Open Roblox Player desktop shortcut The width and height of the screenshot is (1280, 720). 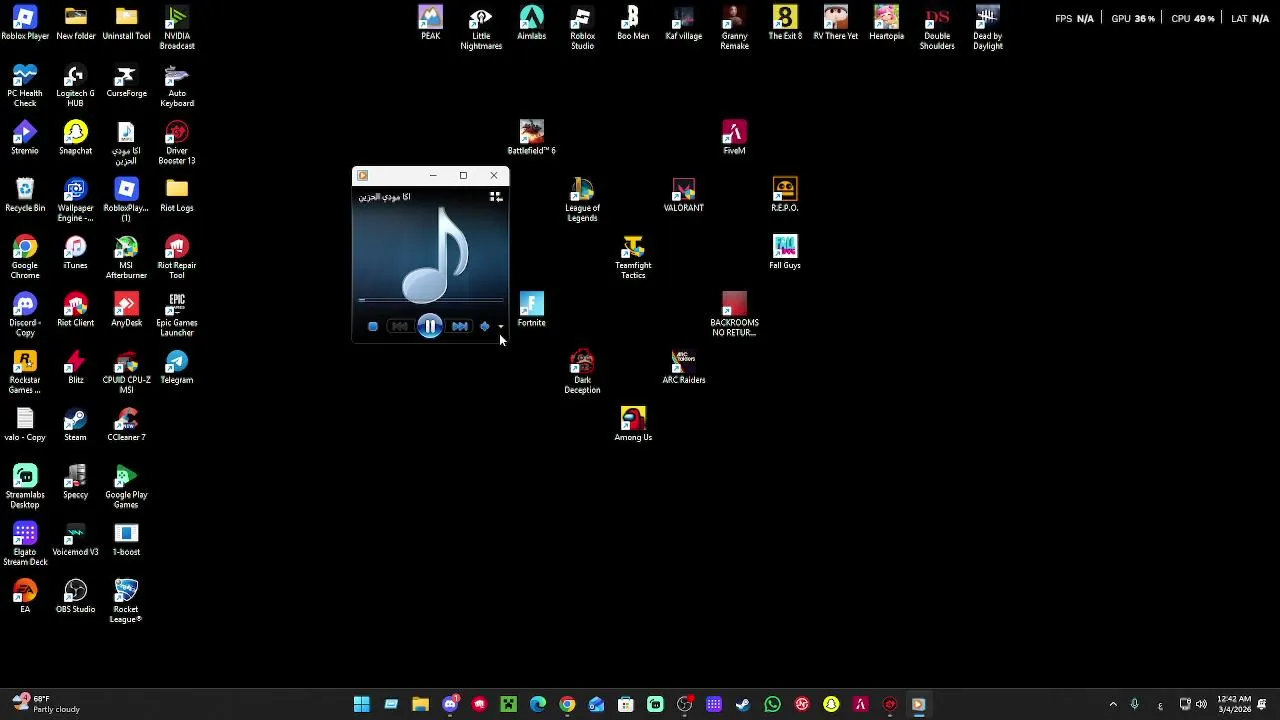[25, 24]
